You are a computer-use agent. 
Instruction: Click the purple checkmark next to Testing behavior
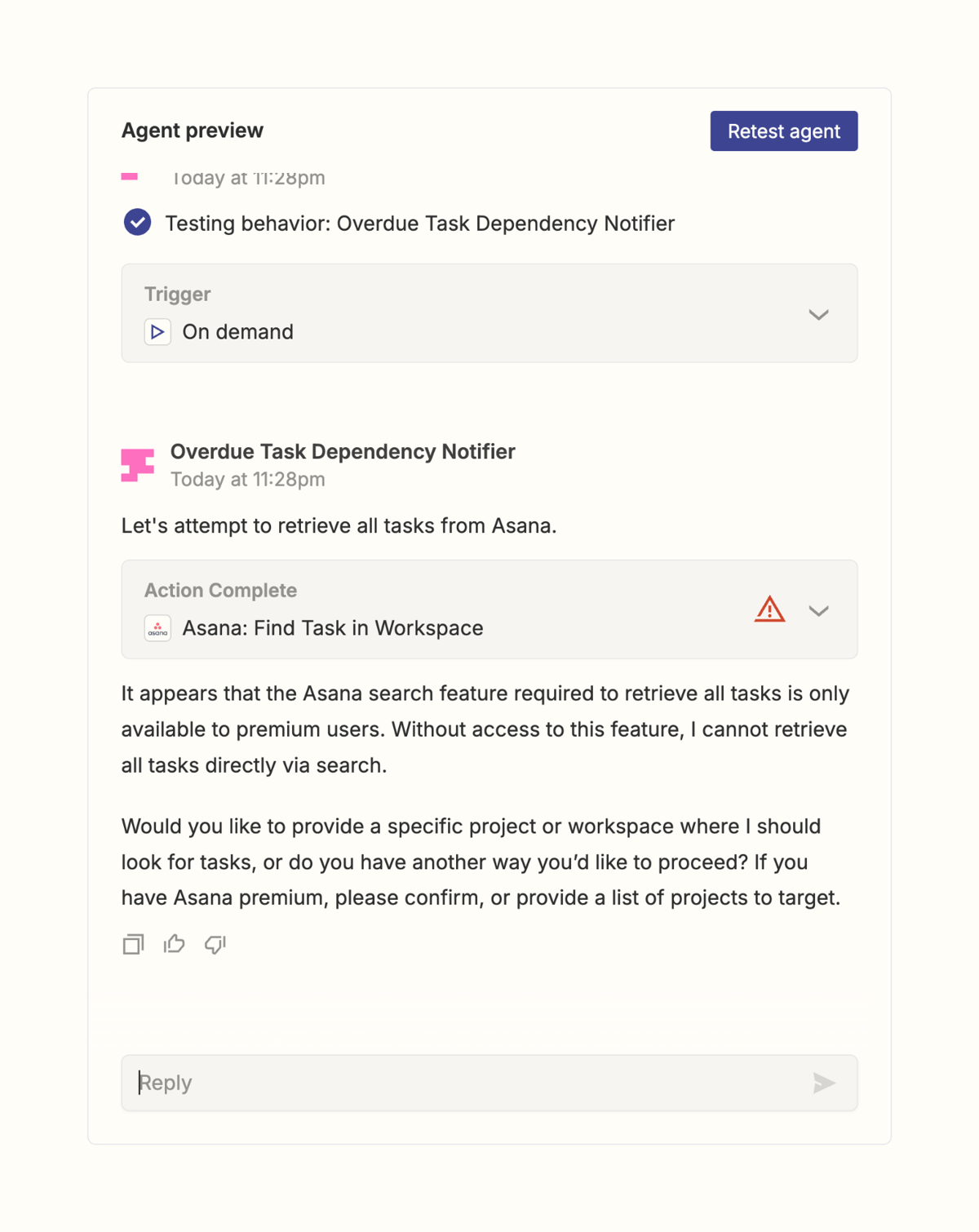point(137,221)
